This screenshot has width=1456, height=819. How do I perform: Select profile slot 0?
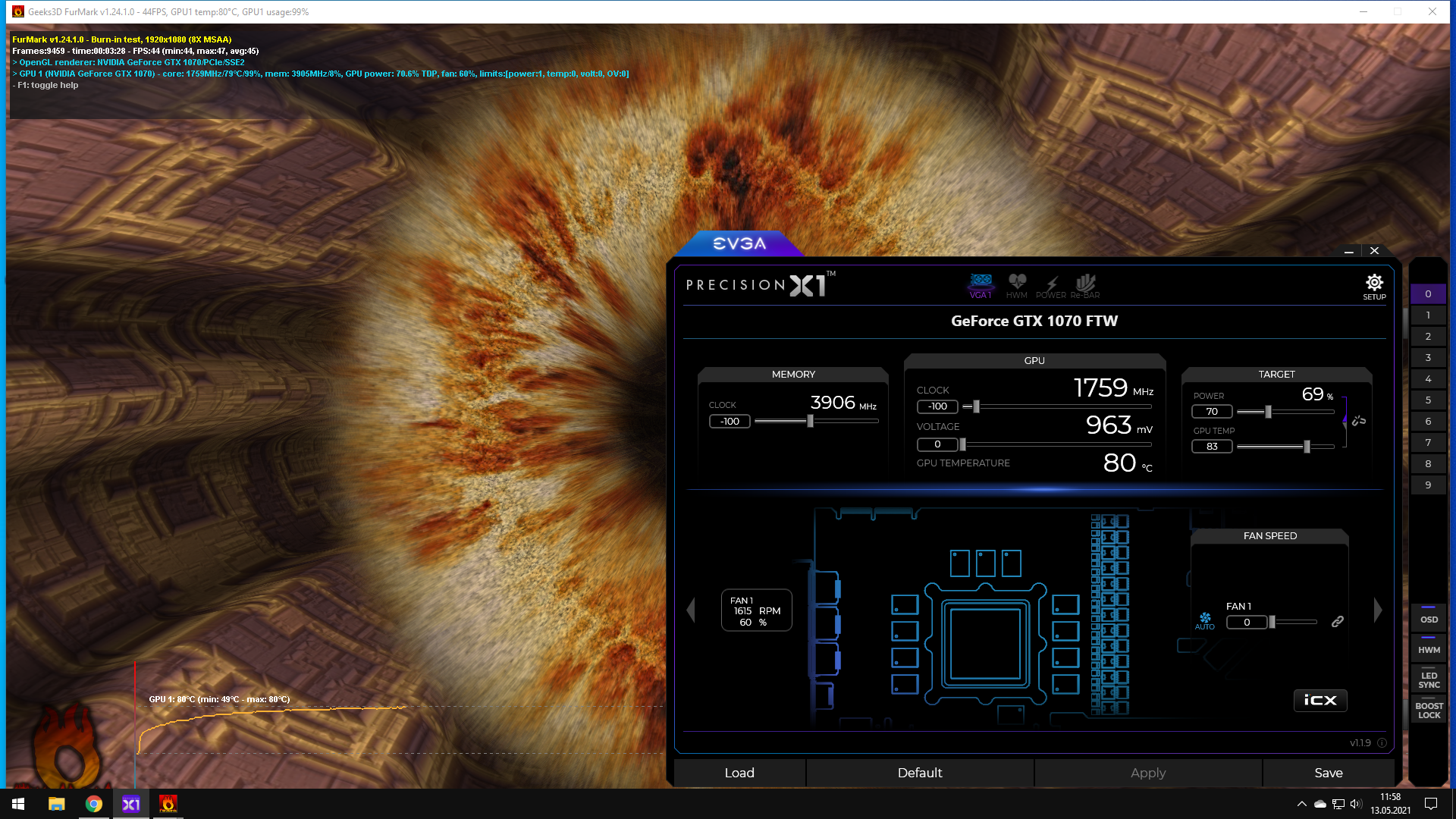[1428, 294]
